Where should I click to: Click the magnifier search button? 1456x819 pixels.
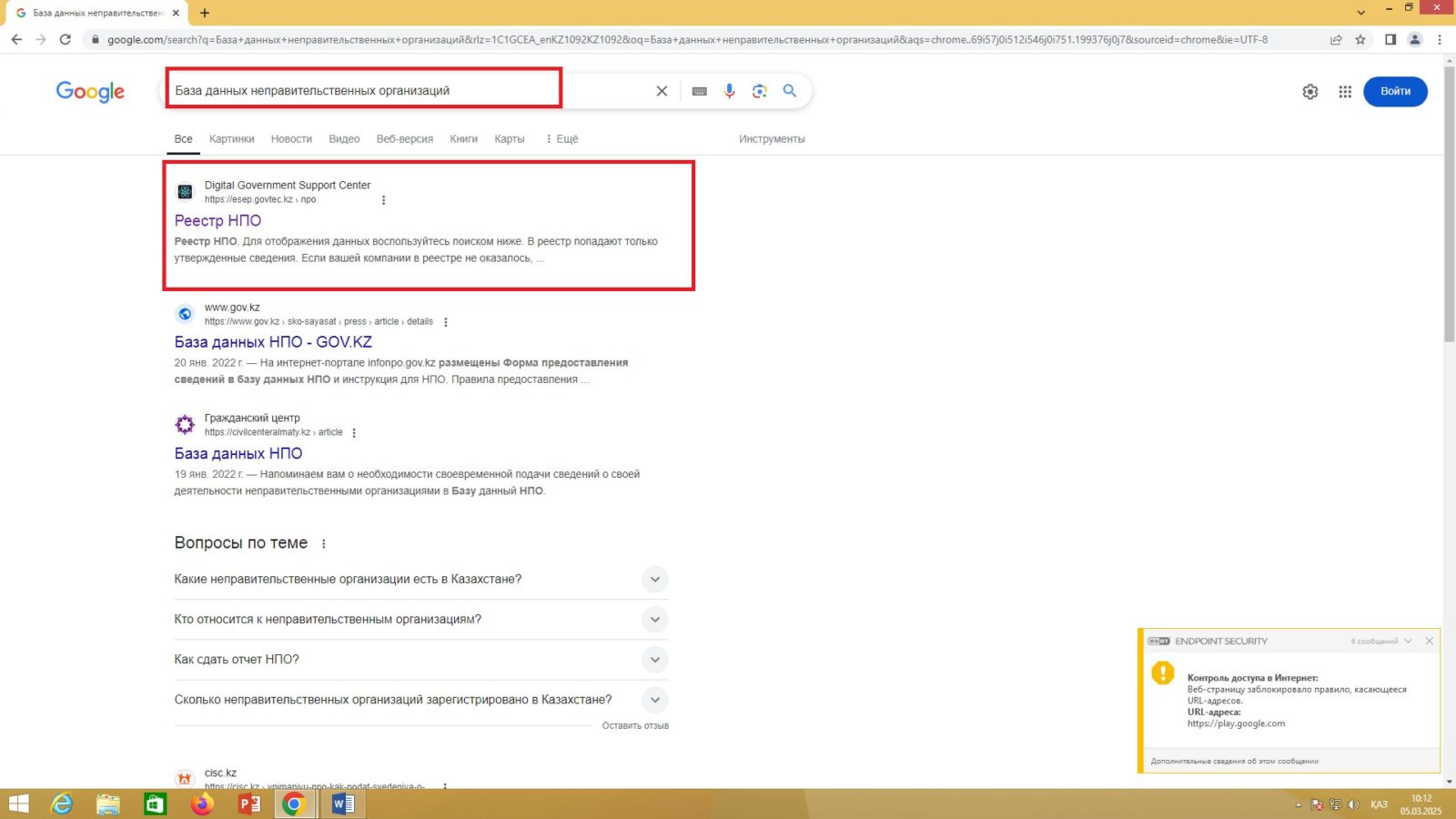click(790, 91)
